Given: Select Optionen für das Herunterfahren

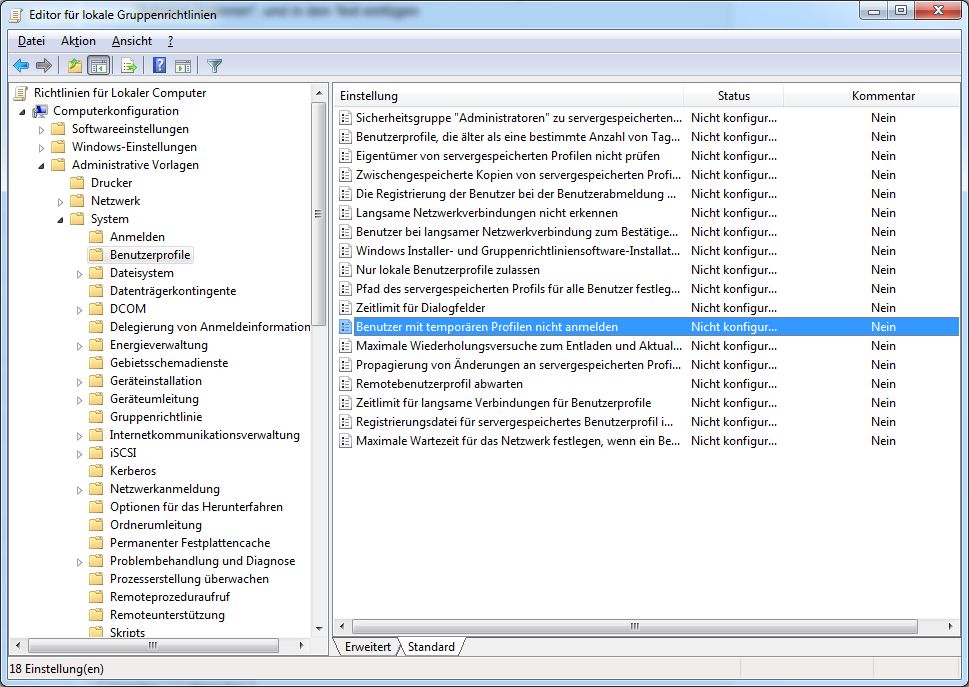Looking at the screenshot, I should (x=196, y=507).
